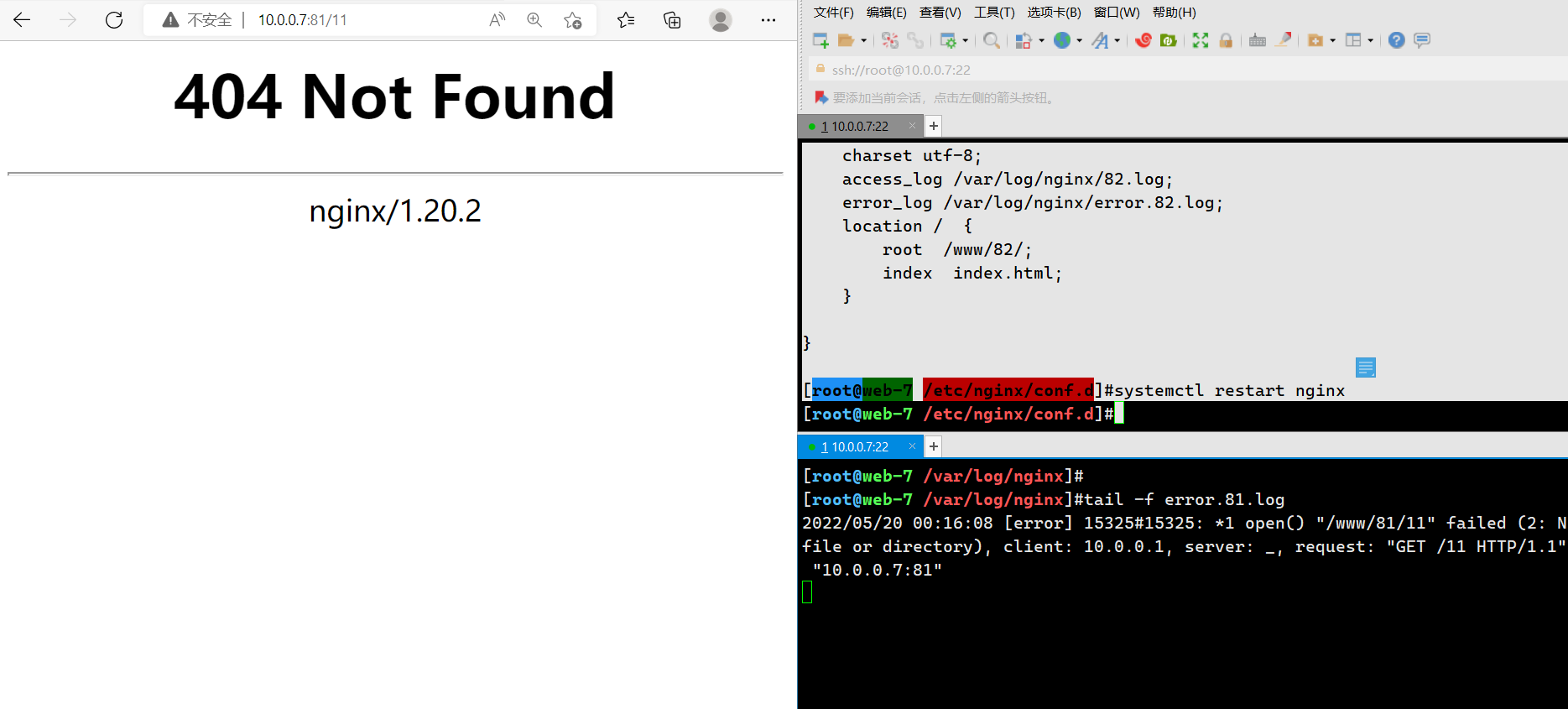Click the Xshell find magnifier icon

[x=992, y=40]
